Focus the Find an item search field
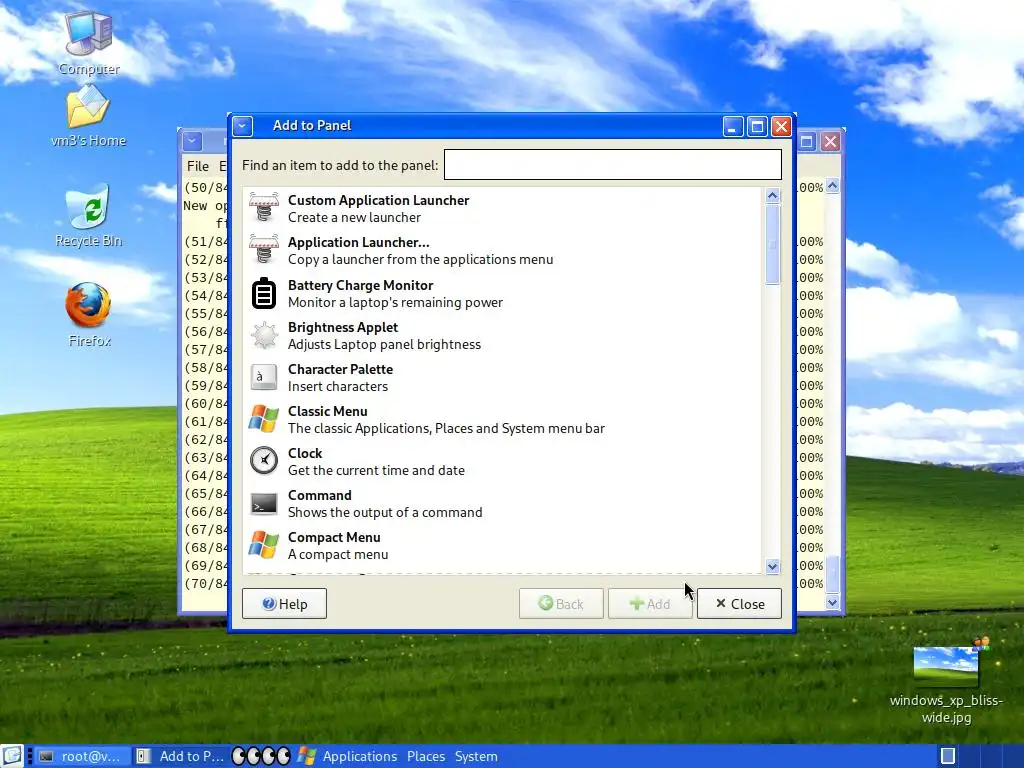Viewport: 1024px width, 768px height. click(x=613, y=165)
